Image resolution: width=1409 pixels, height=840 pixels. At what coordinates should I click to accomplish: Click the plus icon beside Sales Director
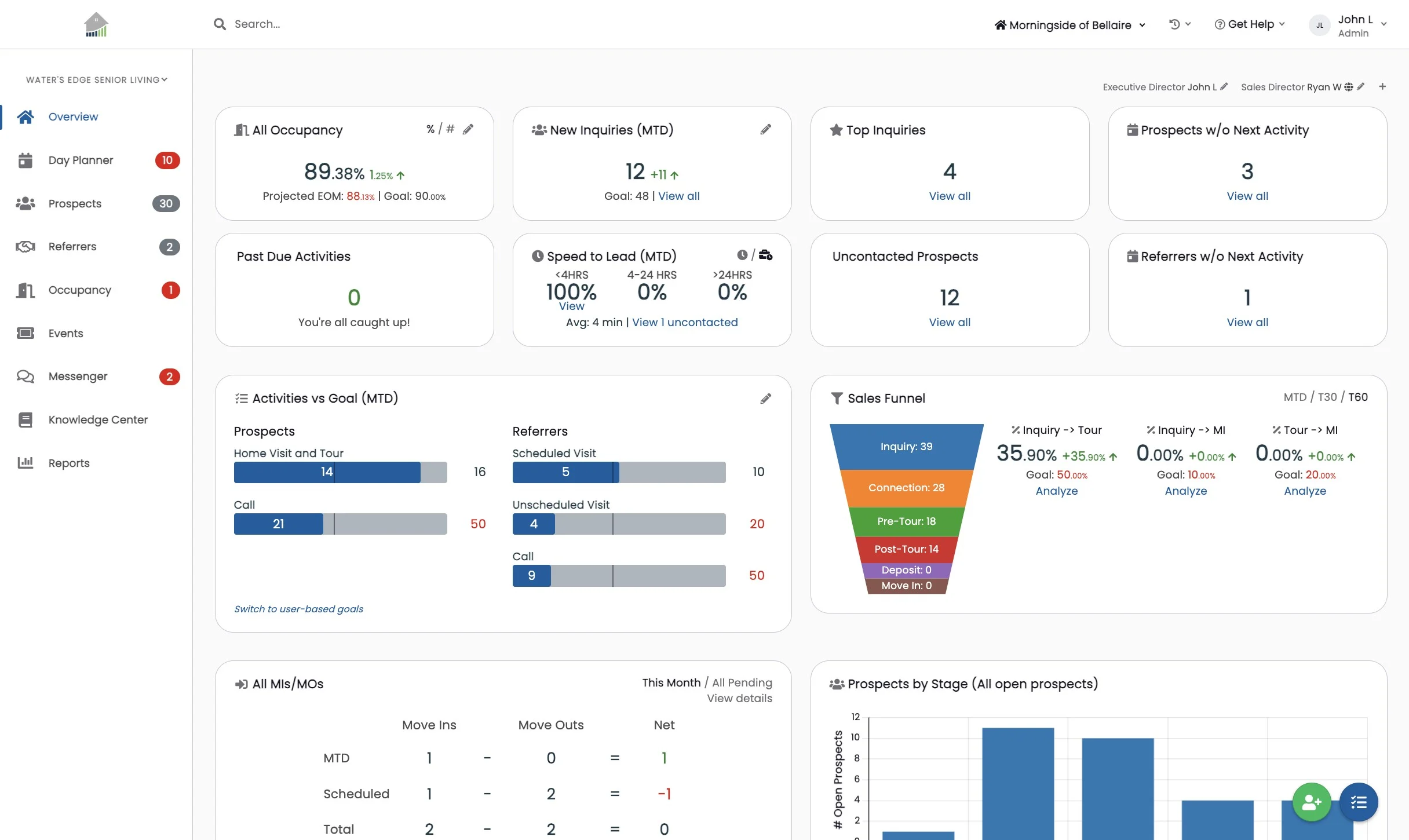(x=1382, y=86)
